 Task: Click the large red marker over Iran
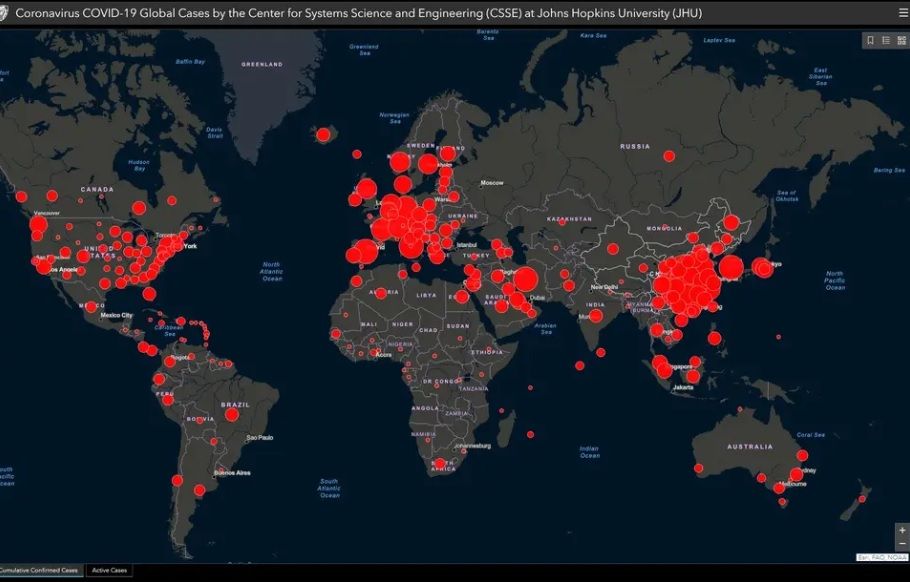tap(526, 279)
